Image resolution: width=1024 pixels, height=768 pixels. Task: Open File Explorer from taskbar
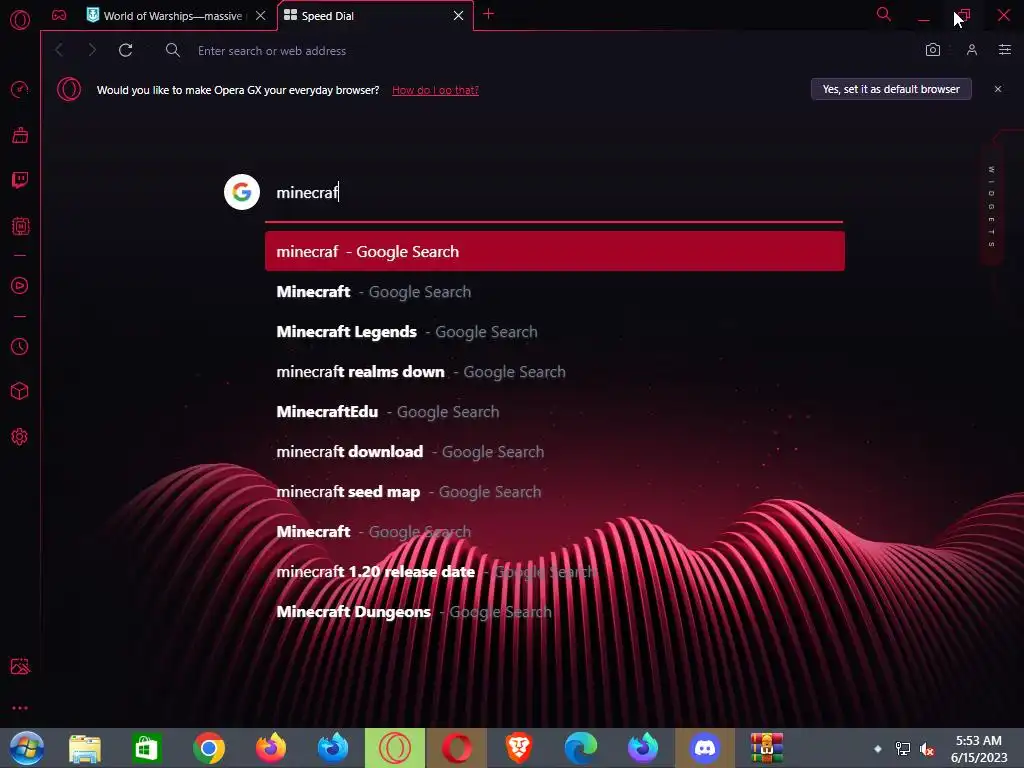[85, 748]
